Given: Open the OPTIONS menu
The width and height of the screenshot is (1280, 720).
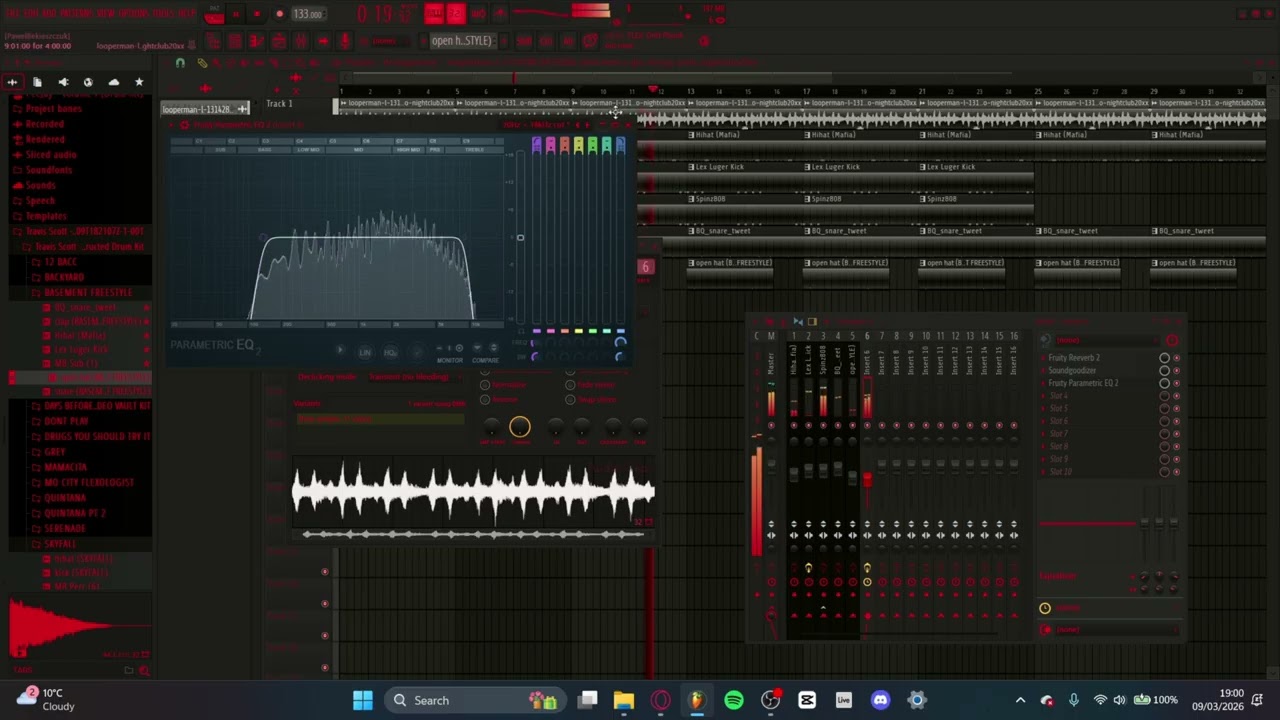Looking at the screenshot, I should (134, 14).
